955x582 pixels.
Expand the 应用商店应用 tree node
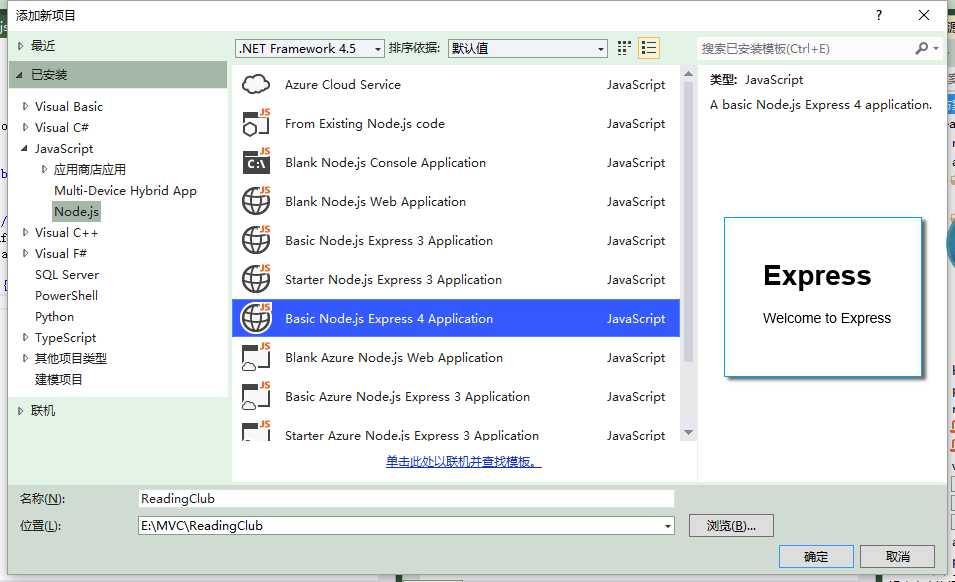(x=44, y=169)
